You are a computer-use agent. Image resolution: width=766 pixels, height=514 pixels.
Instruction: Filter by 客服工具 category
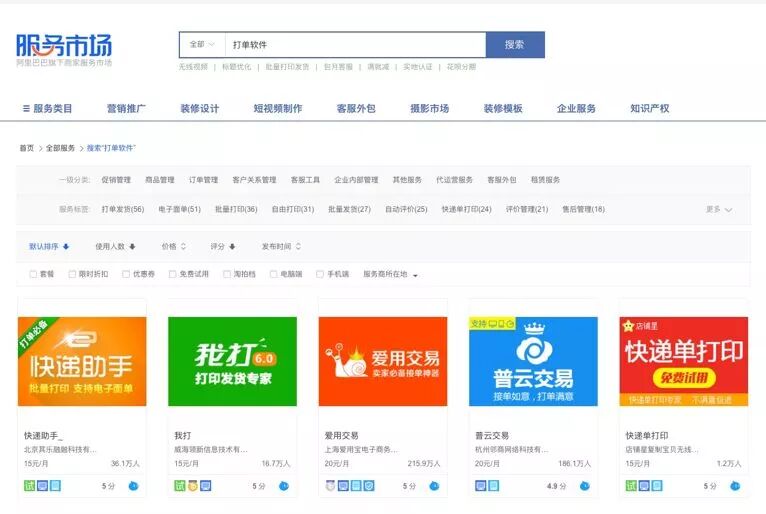[x=305, y=180]
